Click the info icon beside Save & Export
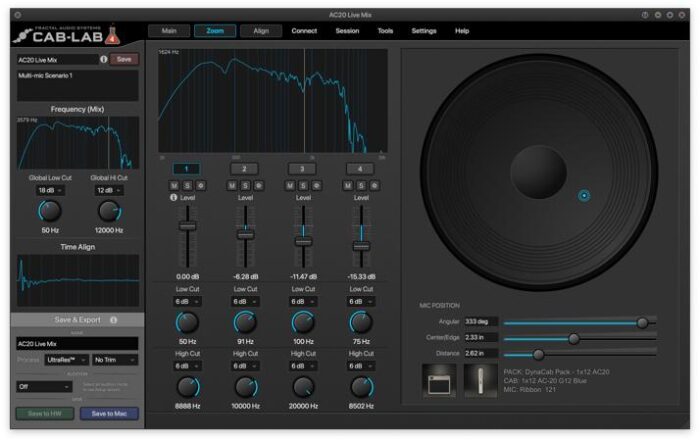 [x=113, y=320]
